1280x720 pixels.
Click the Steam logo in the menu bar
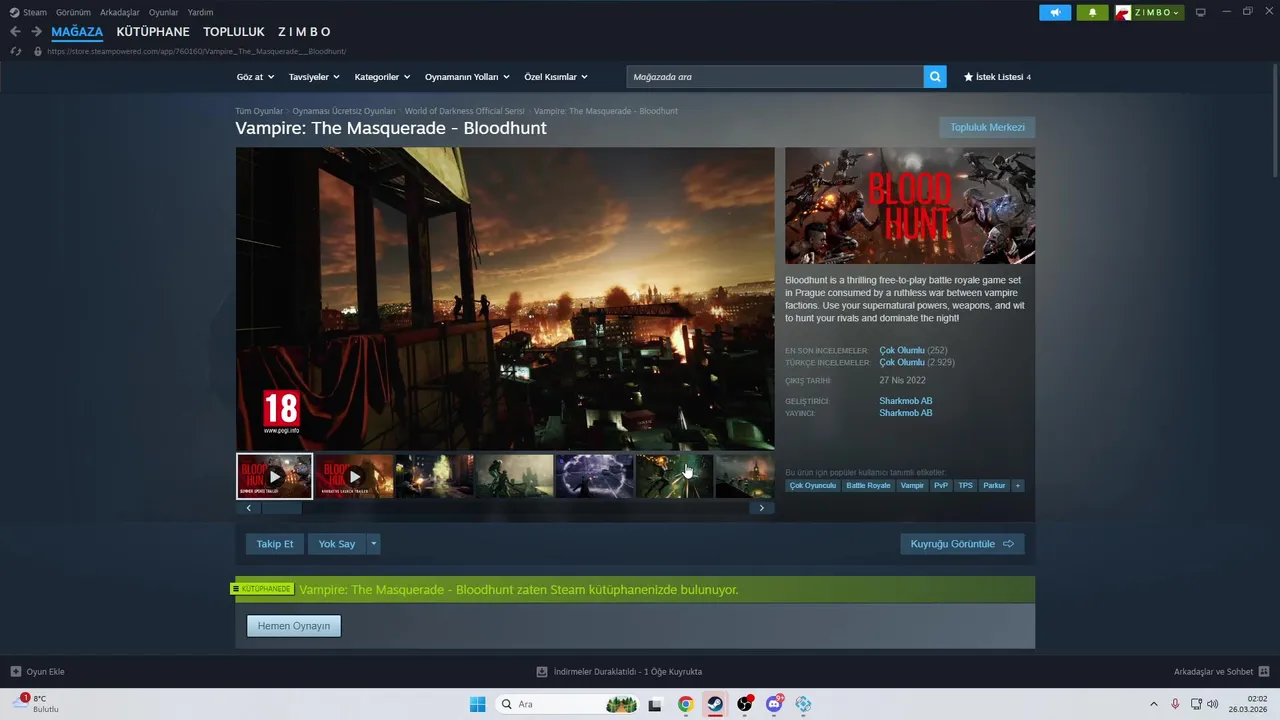14,12
